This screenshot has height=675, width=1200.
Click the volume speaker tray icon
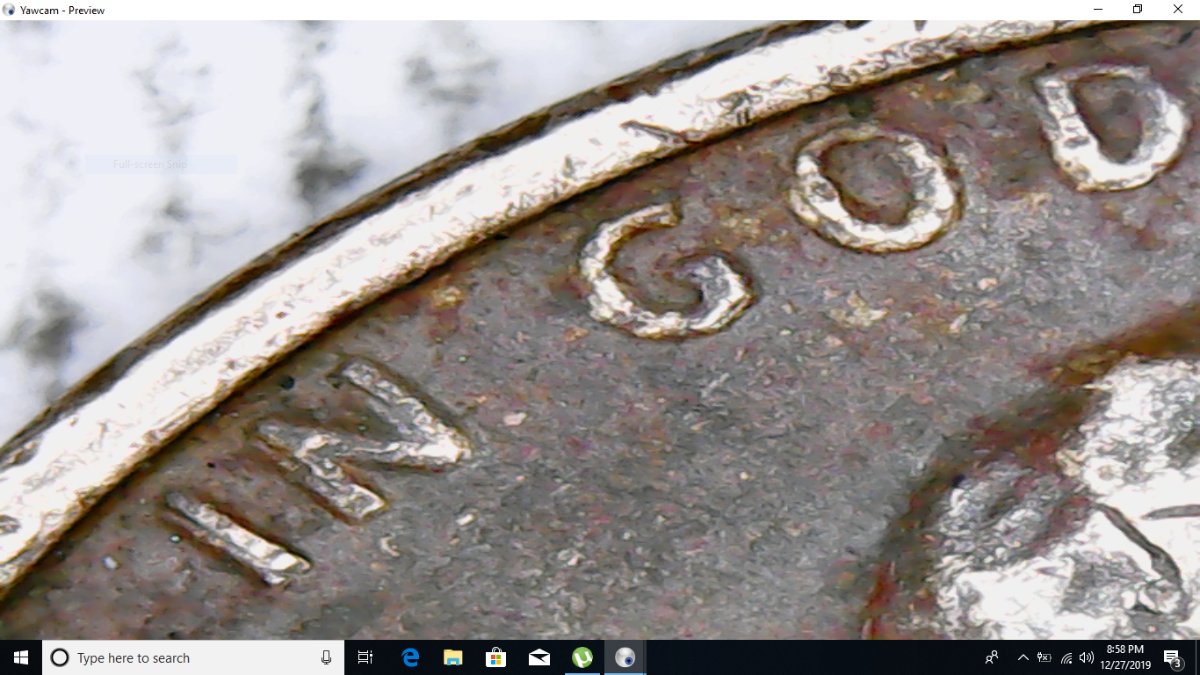point(1086,657)
